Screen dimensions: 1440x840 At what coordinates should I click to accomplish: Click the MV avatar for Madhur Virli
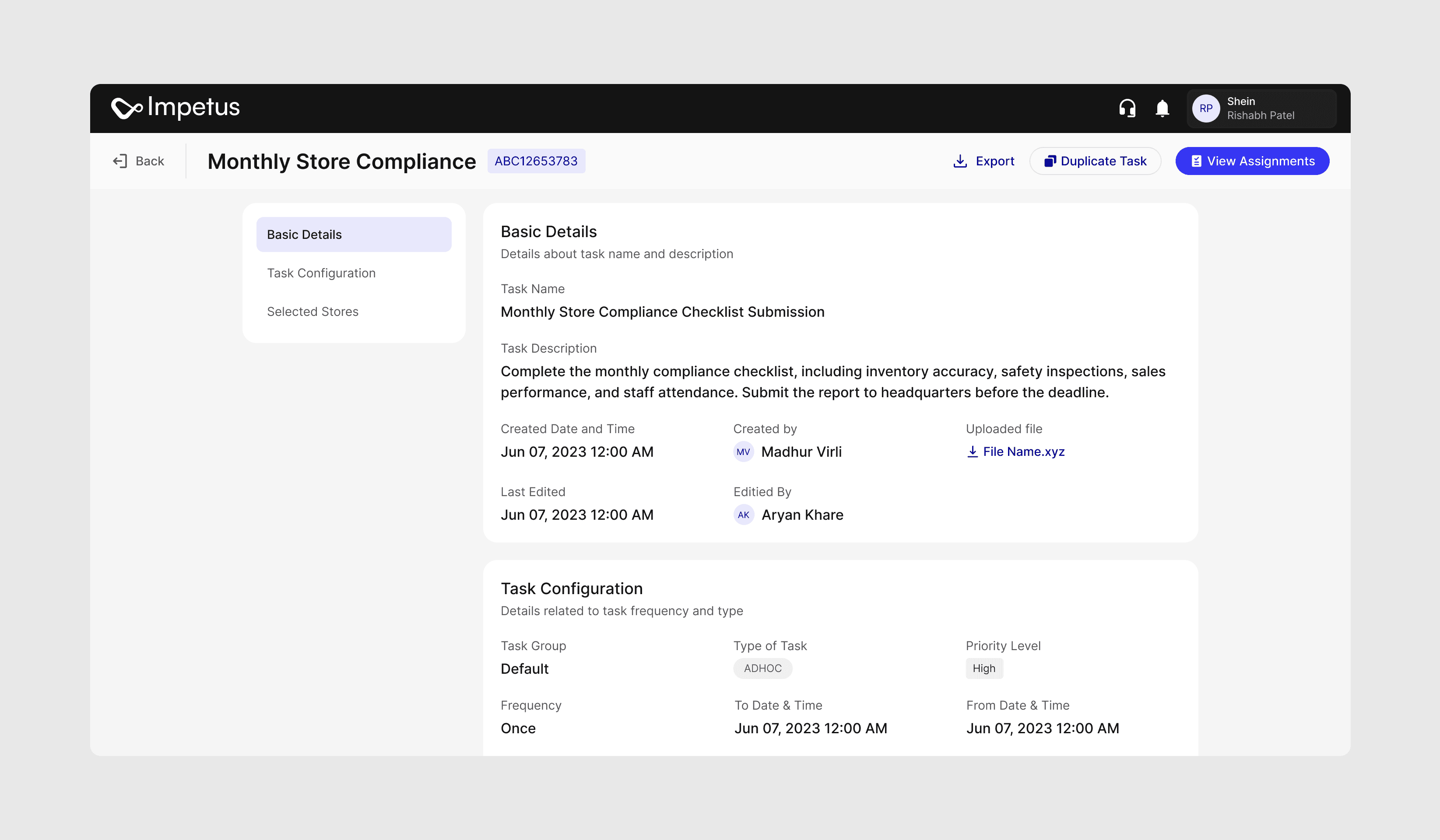pyautogui.click(x=743, y=451)
